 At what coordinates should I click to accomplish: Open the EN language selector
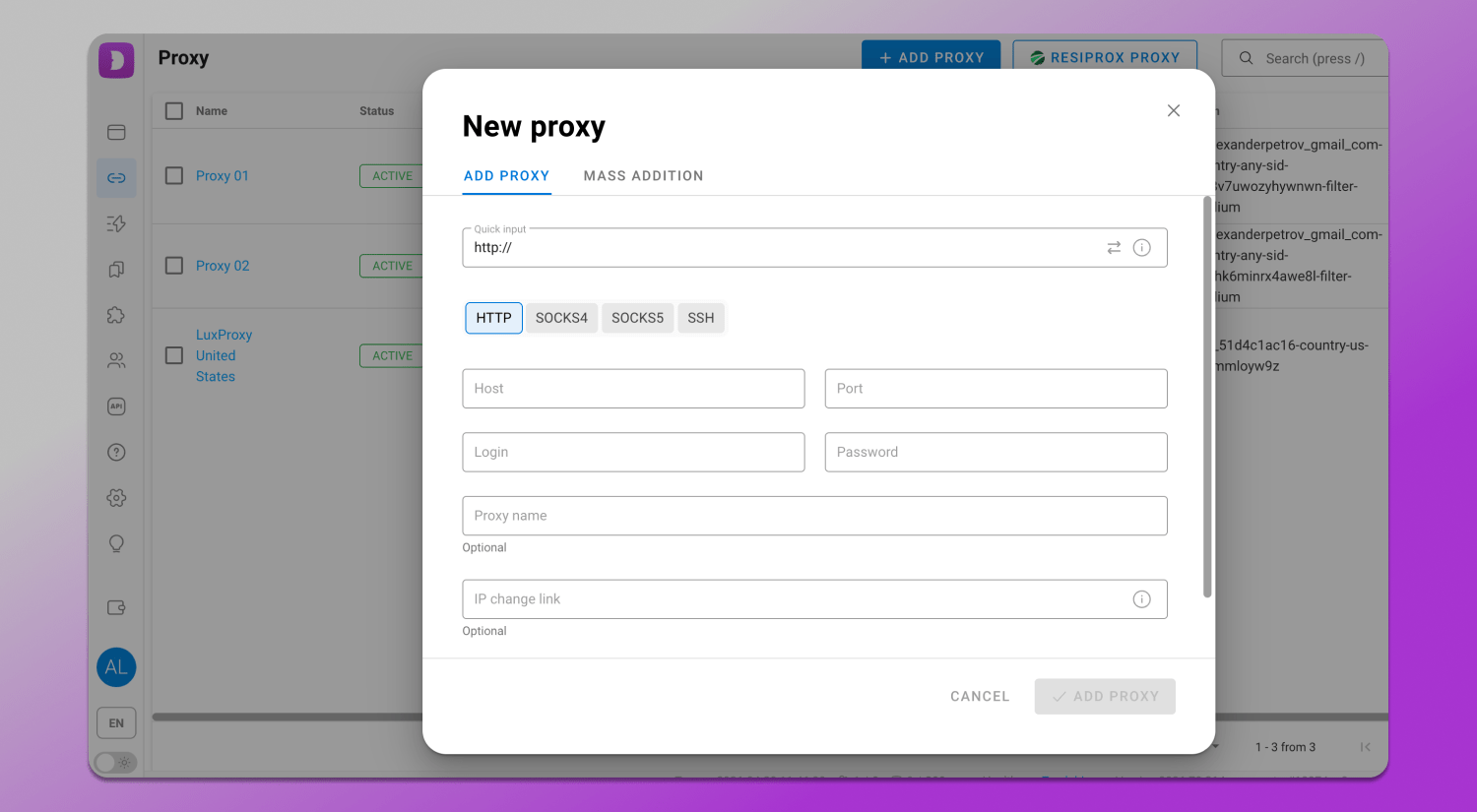[116, 723]
